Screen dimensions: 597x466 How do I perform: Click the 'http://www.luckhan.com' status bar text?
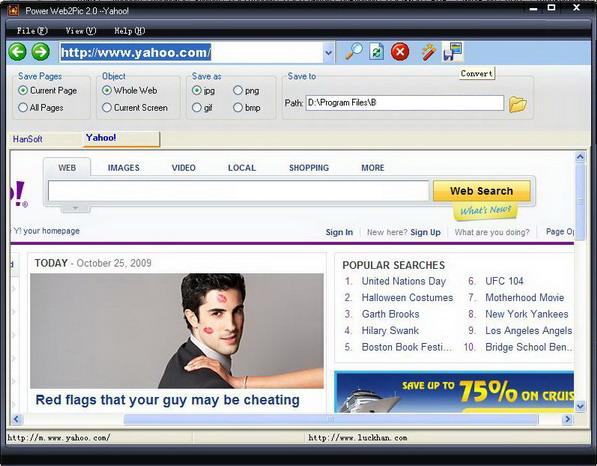click(x=358, y=438)
